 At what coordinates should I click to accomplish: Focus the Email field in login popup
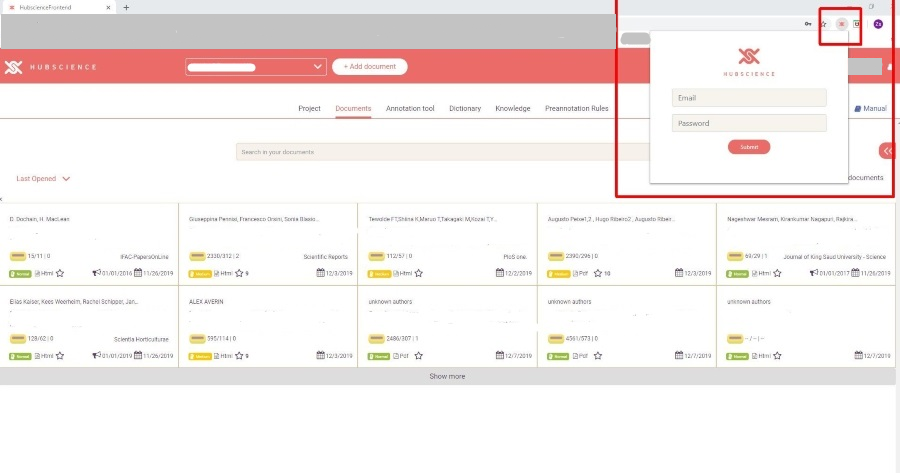(749, 98)
